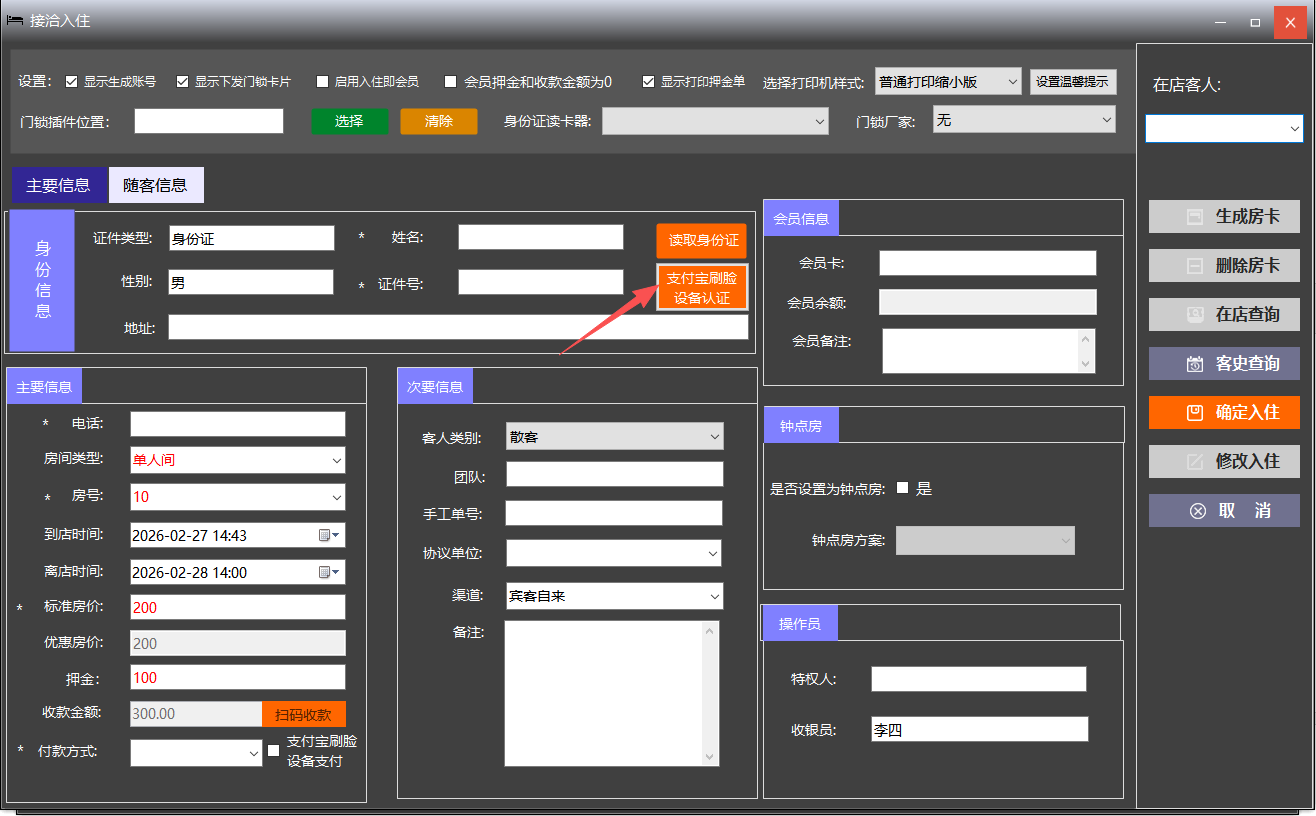The width and height of the screenshot is (1316, 816).
Task: Select the 主要信息 tab
Action: click(58, 185)
